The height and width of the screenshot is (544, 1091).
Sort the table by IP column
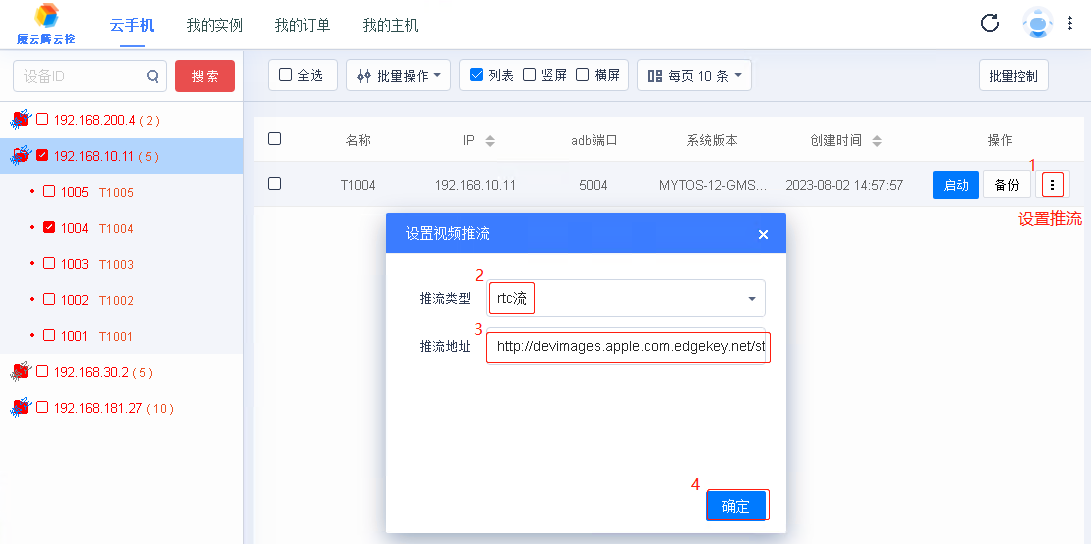coord(490,141)
